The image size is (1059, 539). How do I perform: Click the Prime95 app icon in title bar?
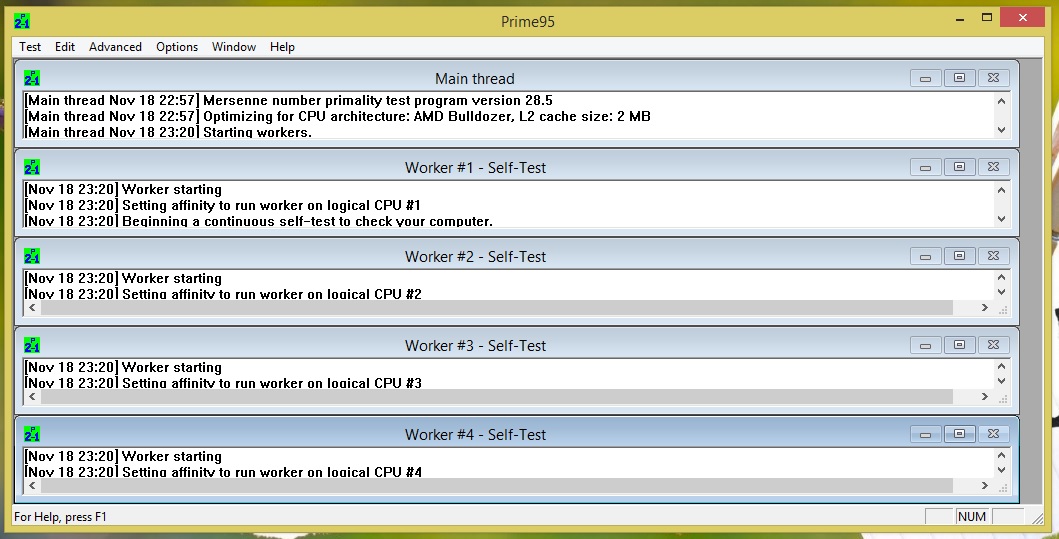click(22, 21)
